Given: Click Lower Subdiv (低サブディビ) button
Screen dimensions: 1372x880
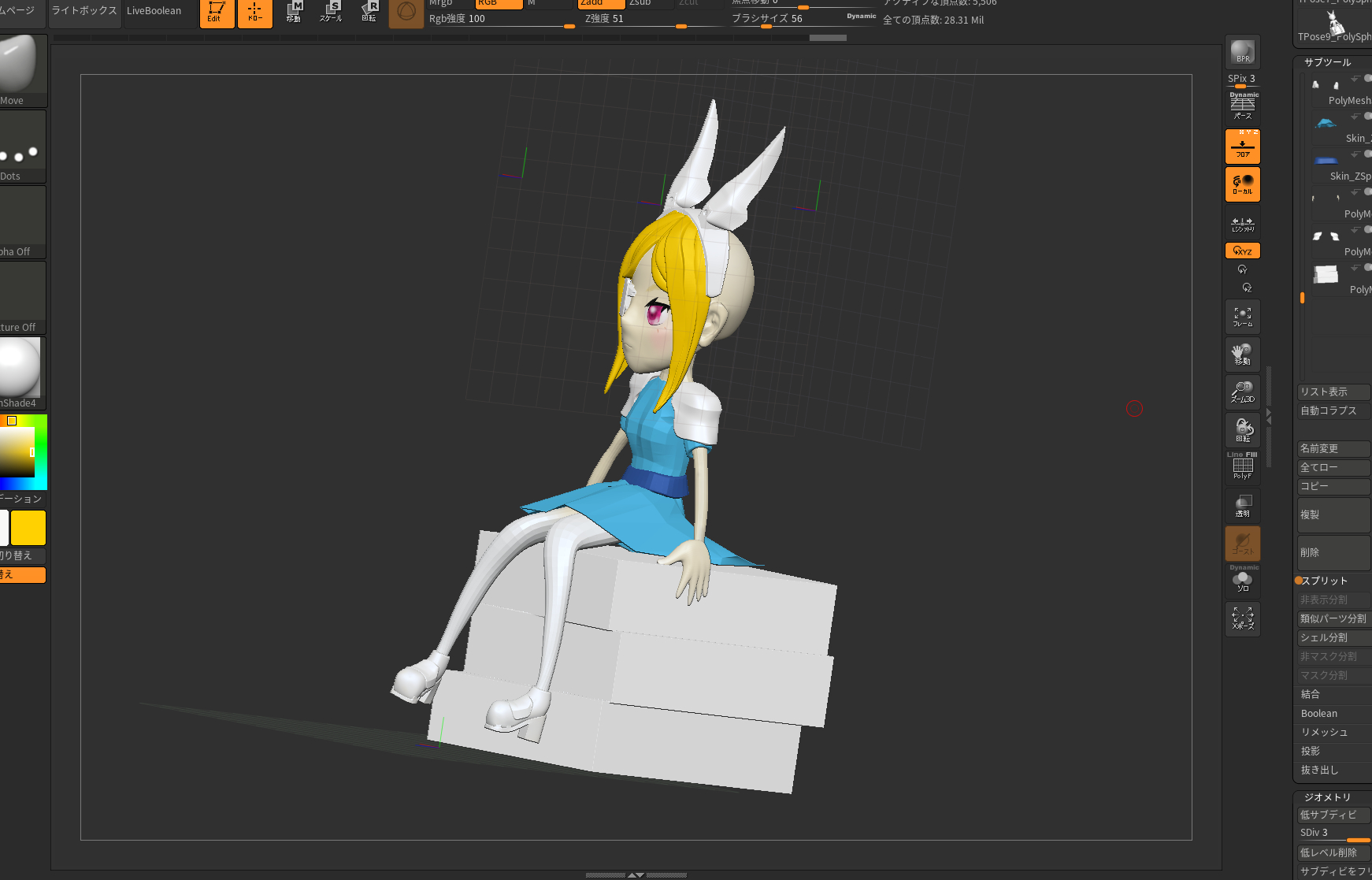Looking at the screenshot, I should 1334,815.
